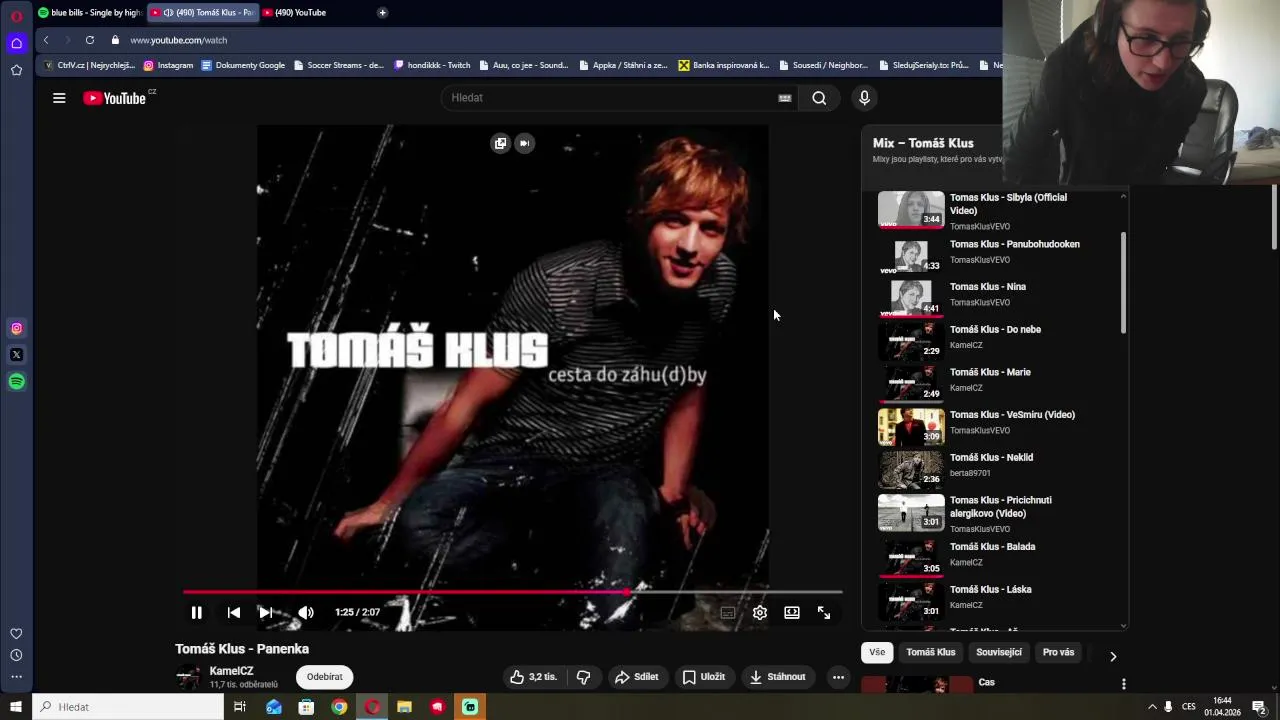Like the video with 3,2 tis. thumbs up

pos(533,677)
